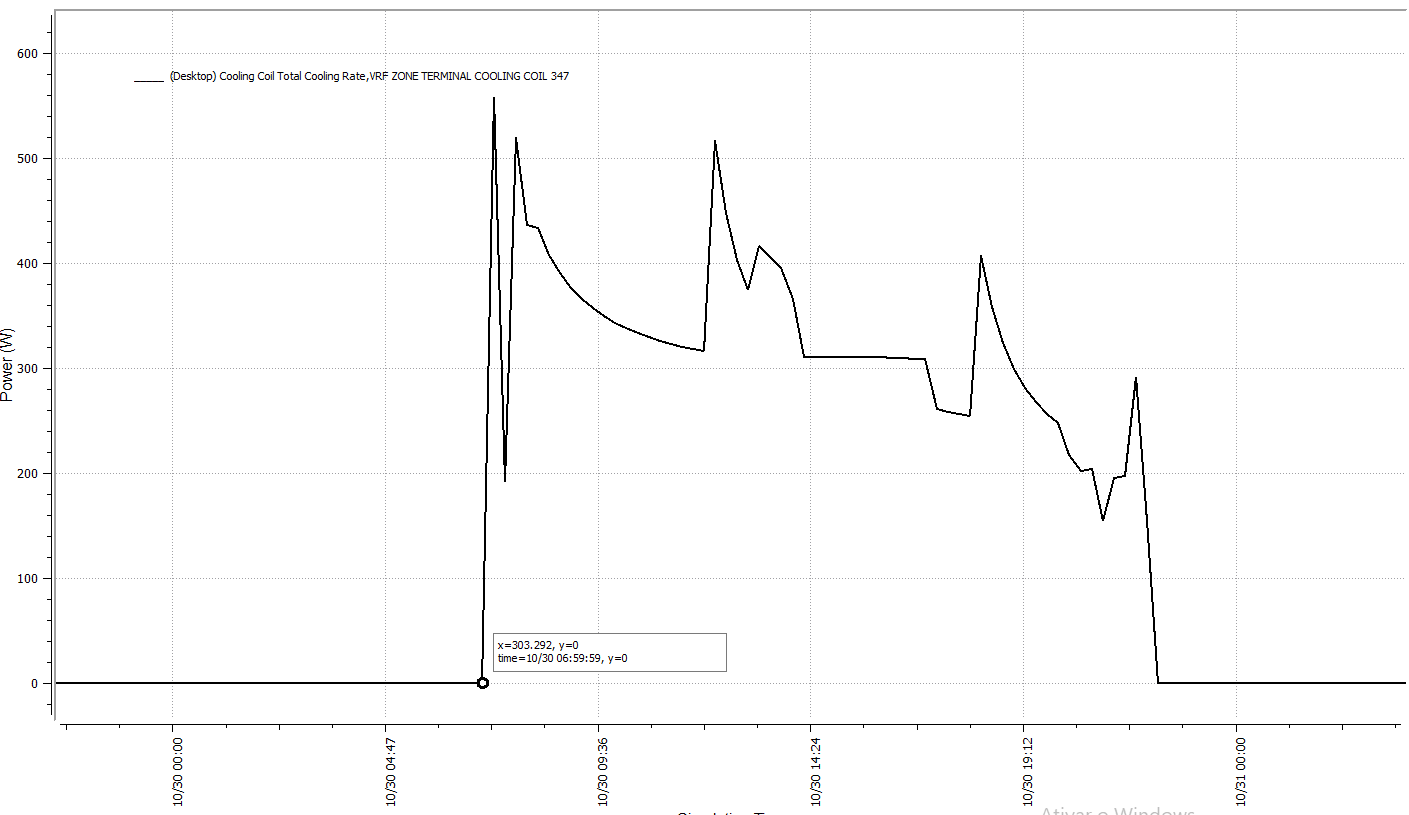
Task: Click the Power (W) y-axis label
Action: [9, 365]
